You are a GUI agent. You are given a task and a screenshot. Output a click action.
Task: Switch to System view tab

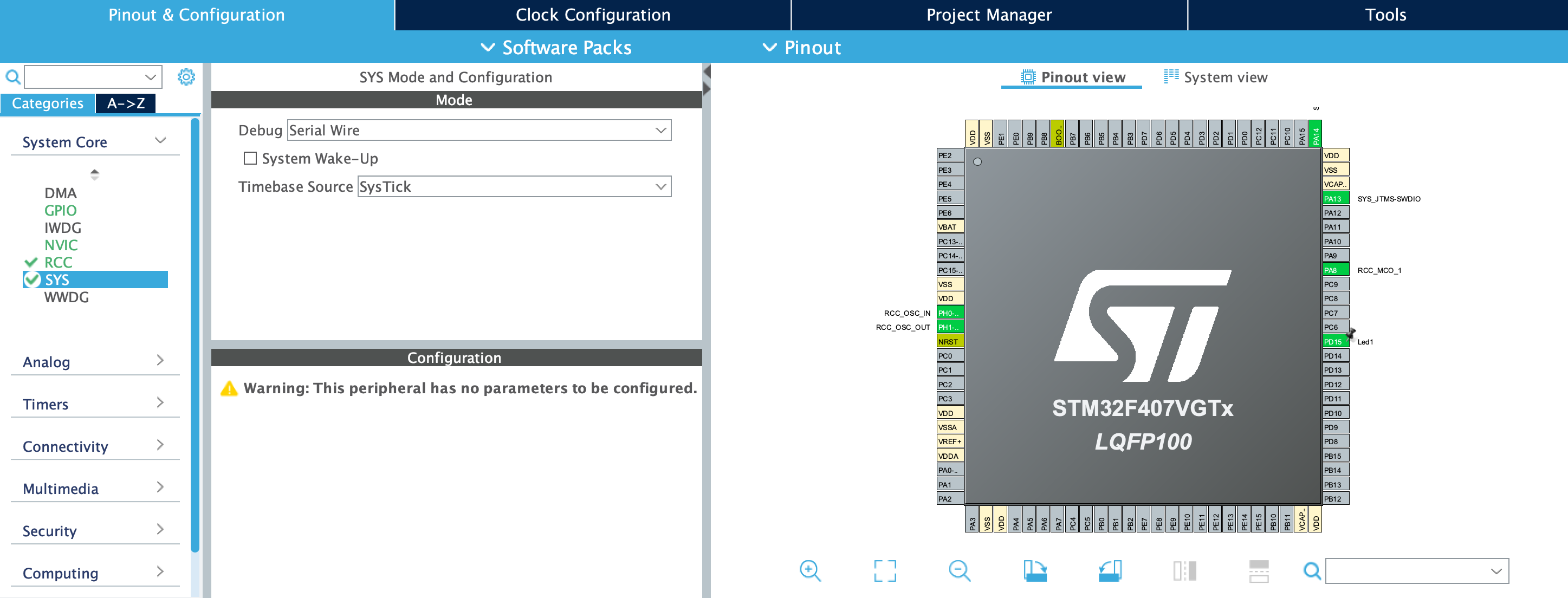pyautogui.click(x=1215, y=77)
